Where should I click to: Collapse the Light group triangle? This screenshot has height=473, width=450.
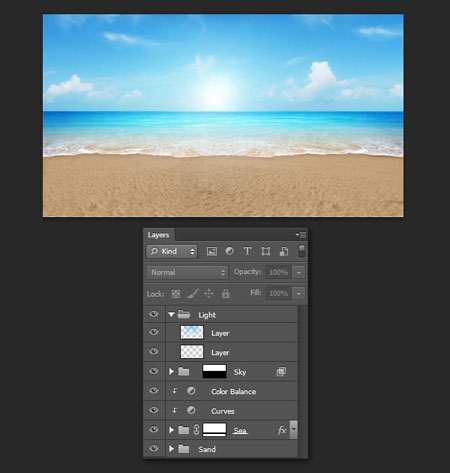pyautogui.click(x=171, y=314)
